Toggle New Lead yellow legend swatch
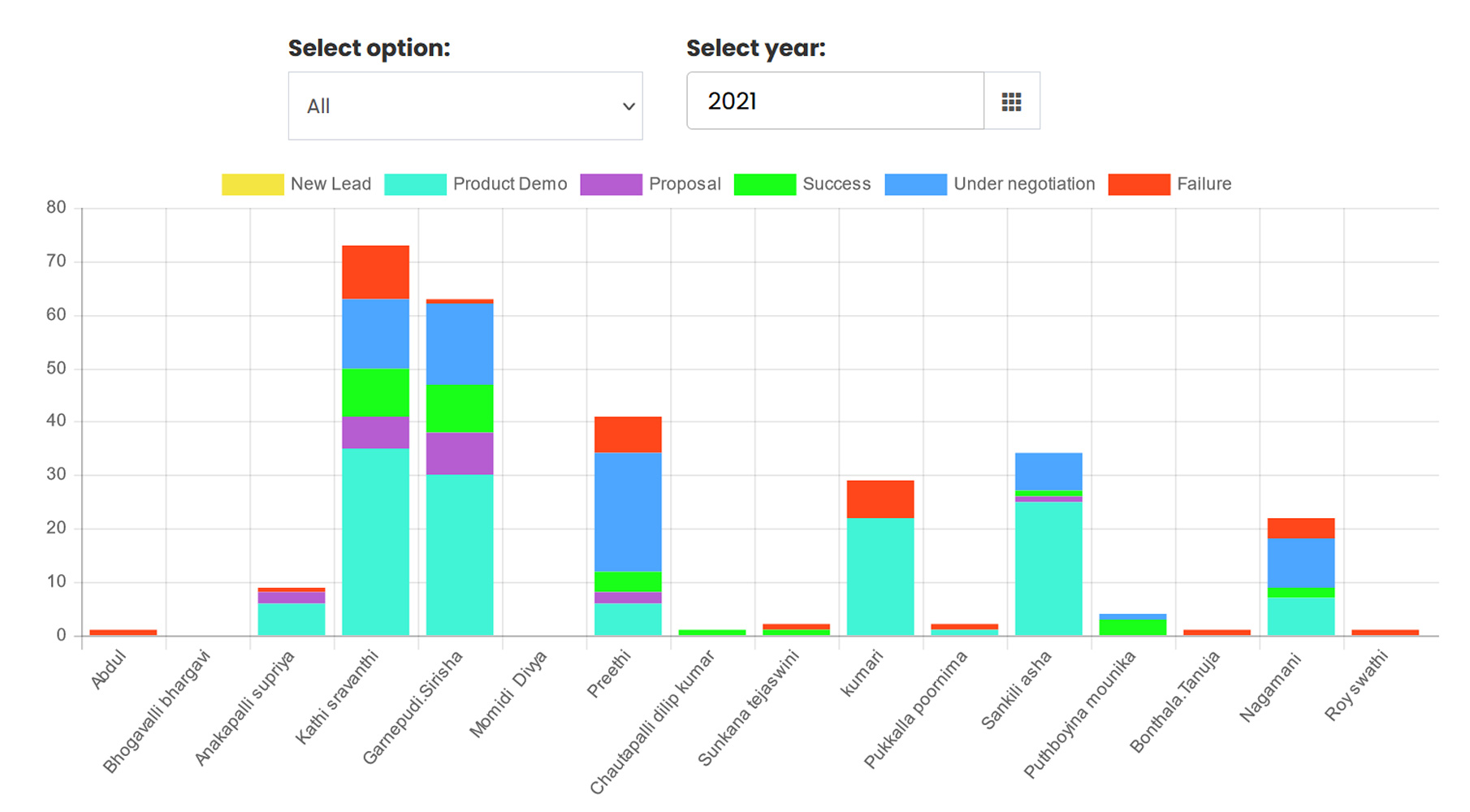The image size is (1470, 812). (253, 184)
